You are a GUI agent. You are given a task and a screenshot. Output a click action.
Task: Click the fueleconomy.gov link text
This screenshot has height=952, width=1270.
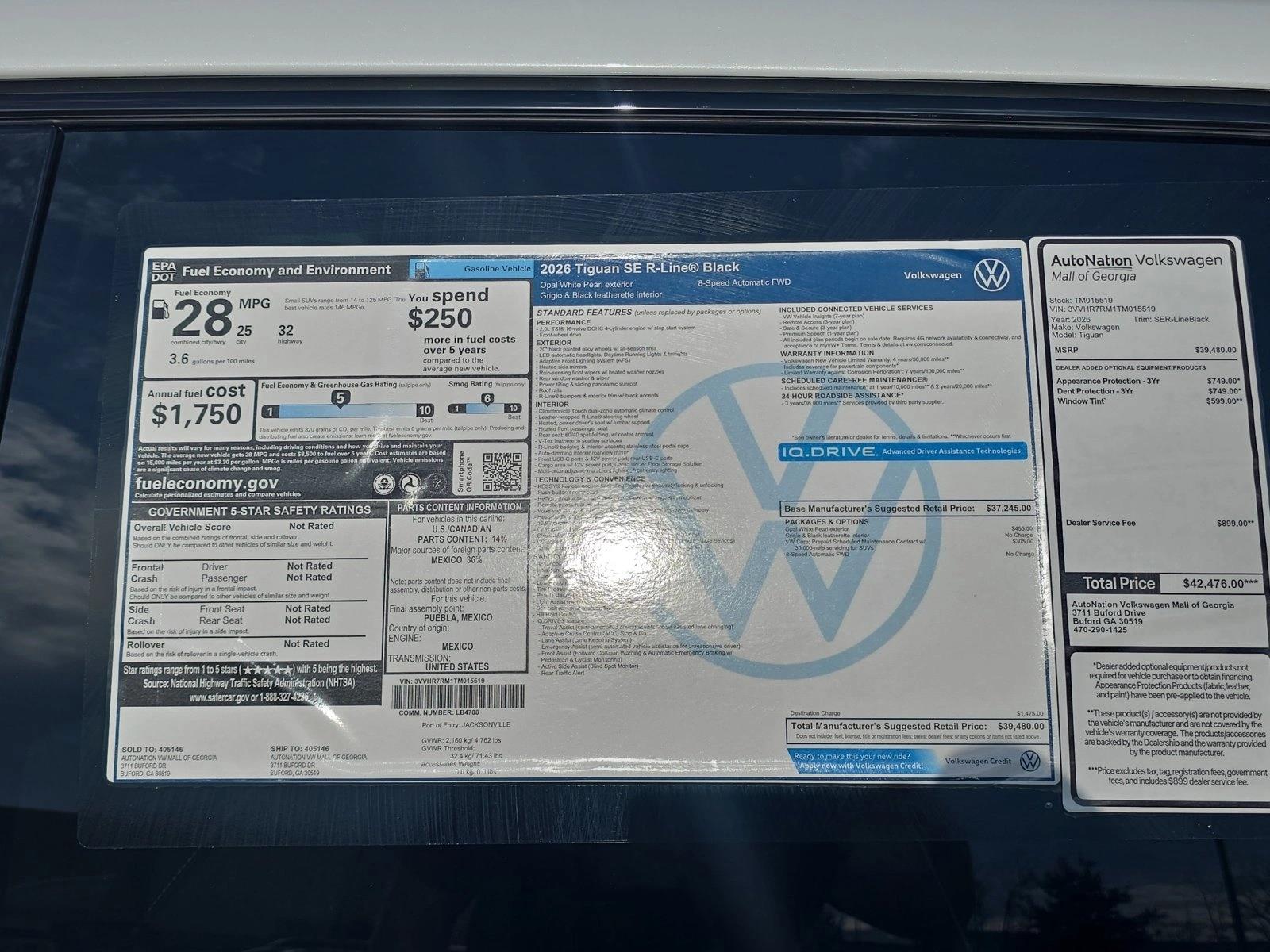coord(207,483)
